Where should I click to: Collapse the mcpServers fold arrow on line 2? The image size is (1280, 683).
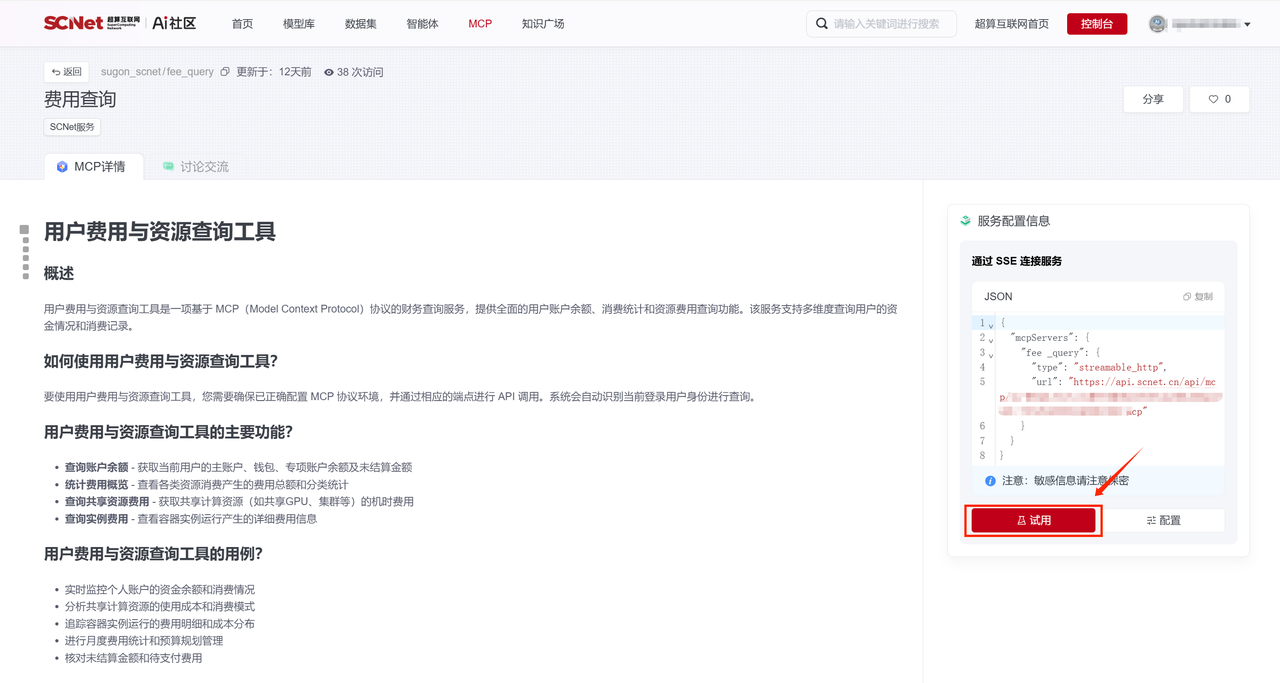pos(991,340)
